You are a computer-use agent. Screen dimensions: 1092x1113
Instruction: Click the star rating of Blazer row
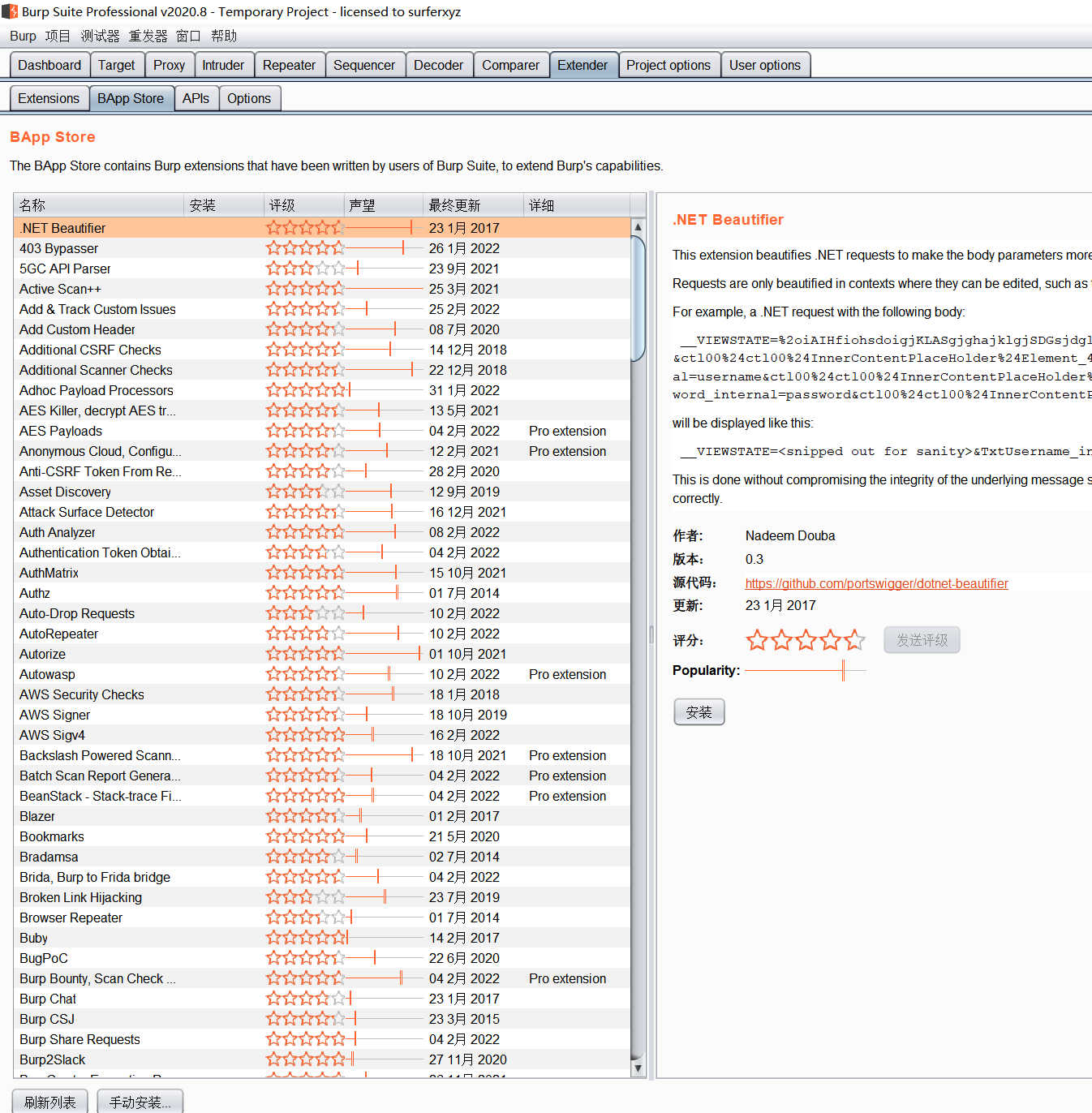[306, 816]
